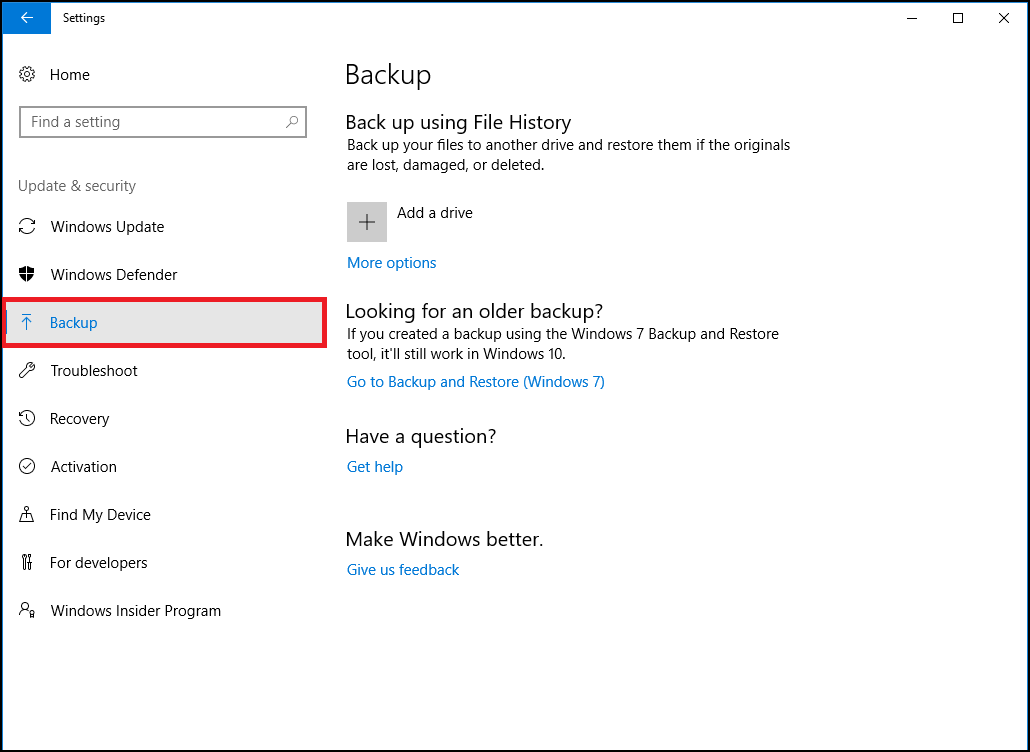
Task: Open the More options link
Action: click(391, 263)
